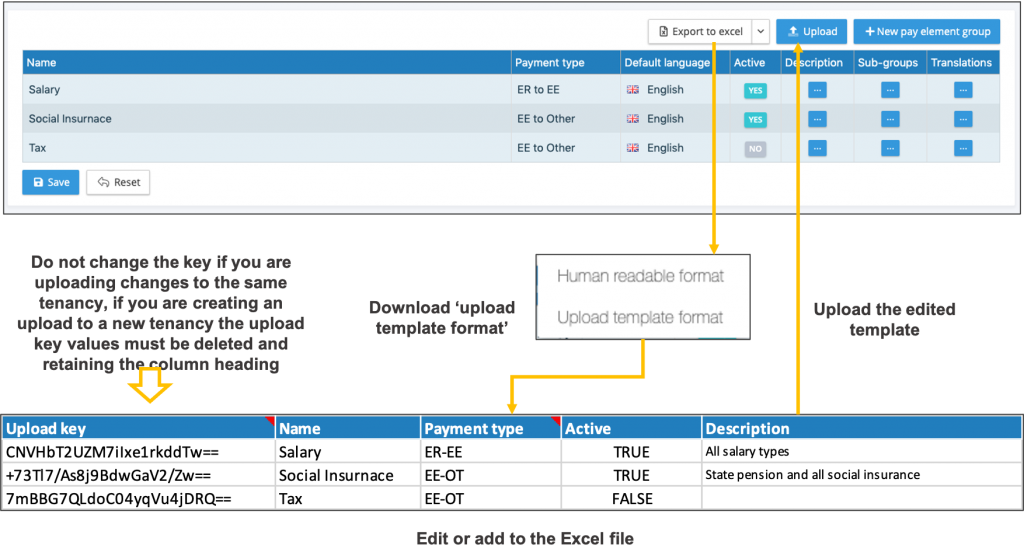Open Sub-groups ellipsis for Tax row
This screenshot has width=1024, height=559.
(889, 148)
